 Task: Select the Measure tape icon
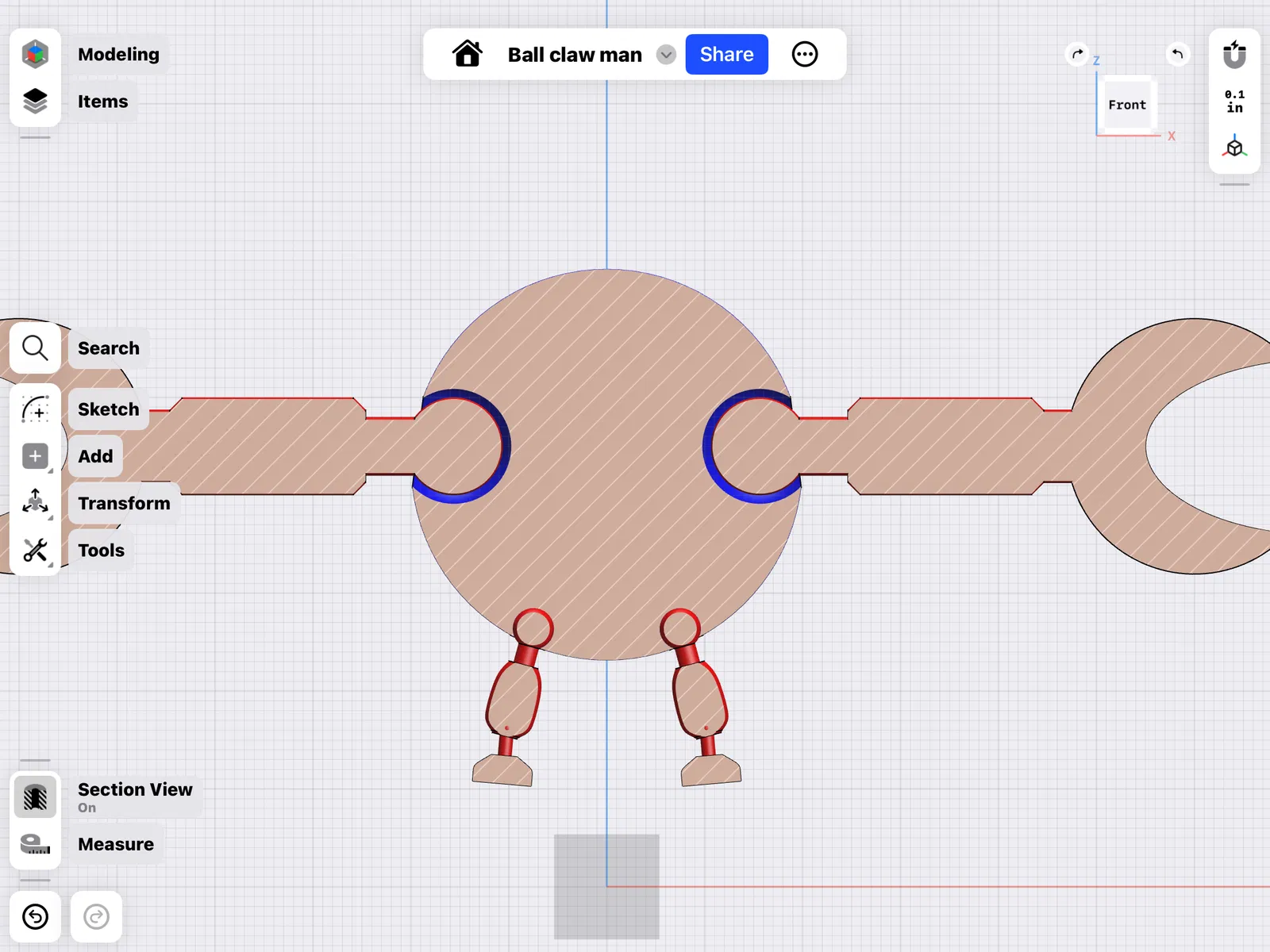(x=35, y=844)
